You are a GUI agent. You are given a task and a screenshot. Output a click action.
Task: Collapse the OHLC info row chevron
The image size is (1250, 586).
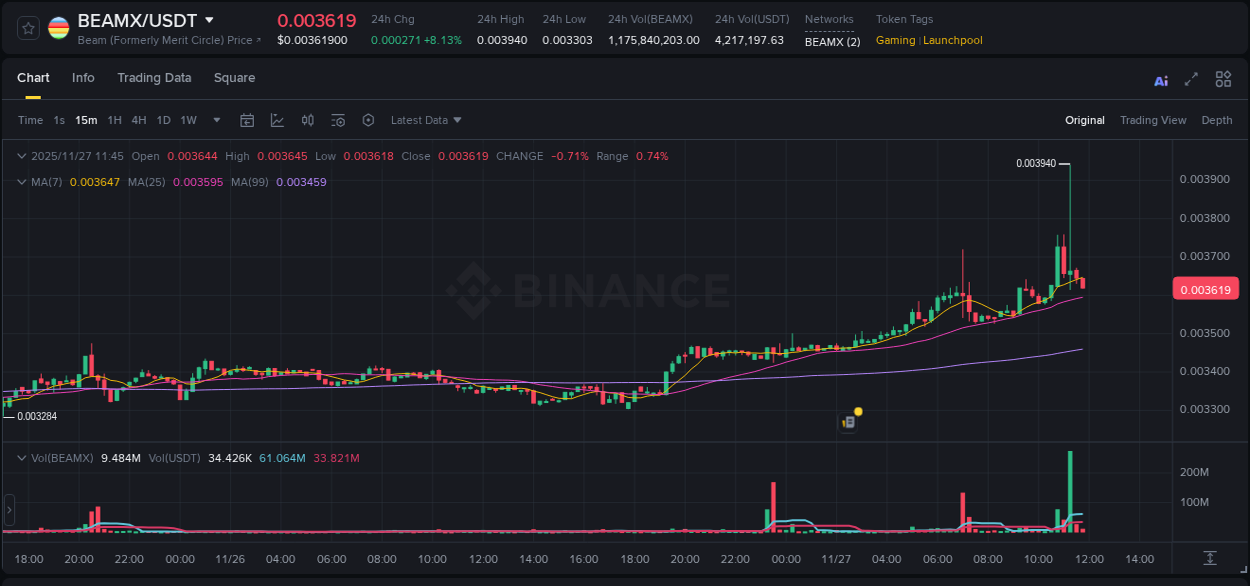coord(21,156)
